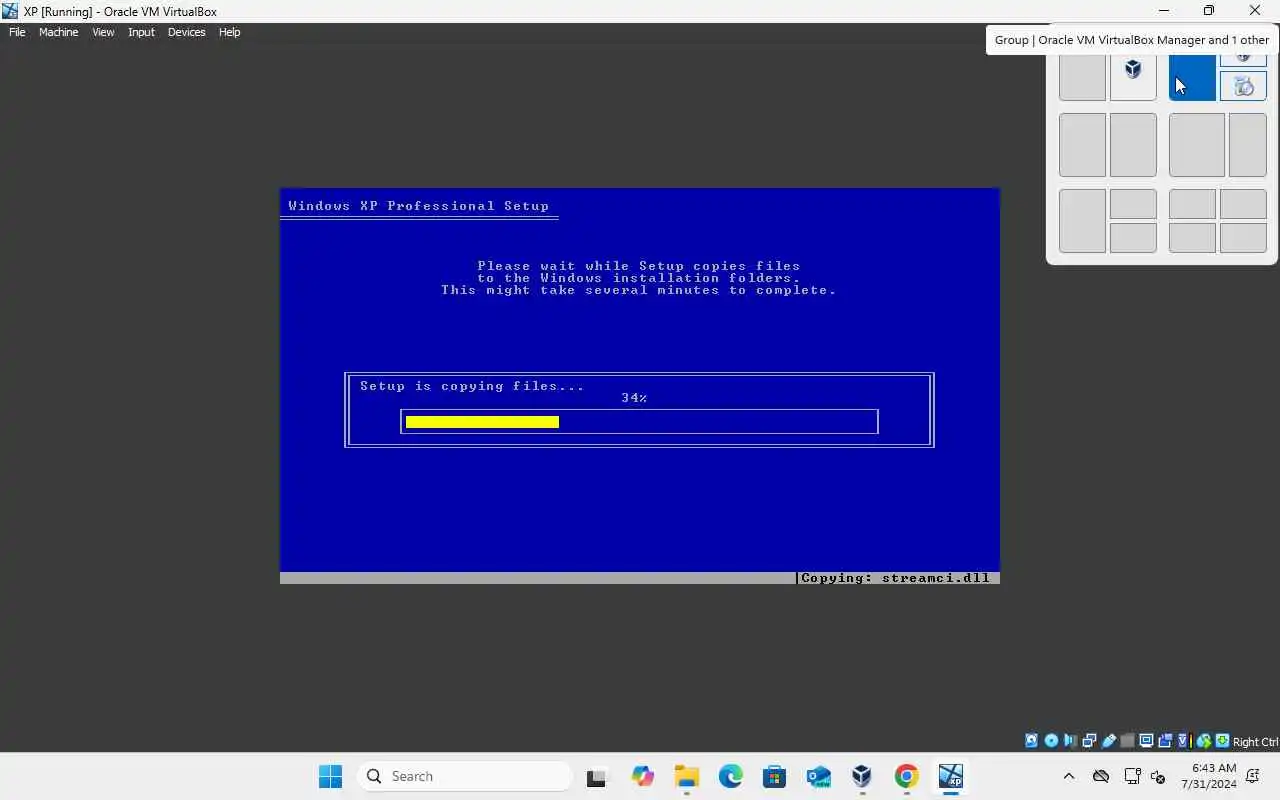Screen dimensions: 1280x800
Task: Click the keyboard capture arrow icon
Action: tap(1222, 741)
